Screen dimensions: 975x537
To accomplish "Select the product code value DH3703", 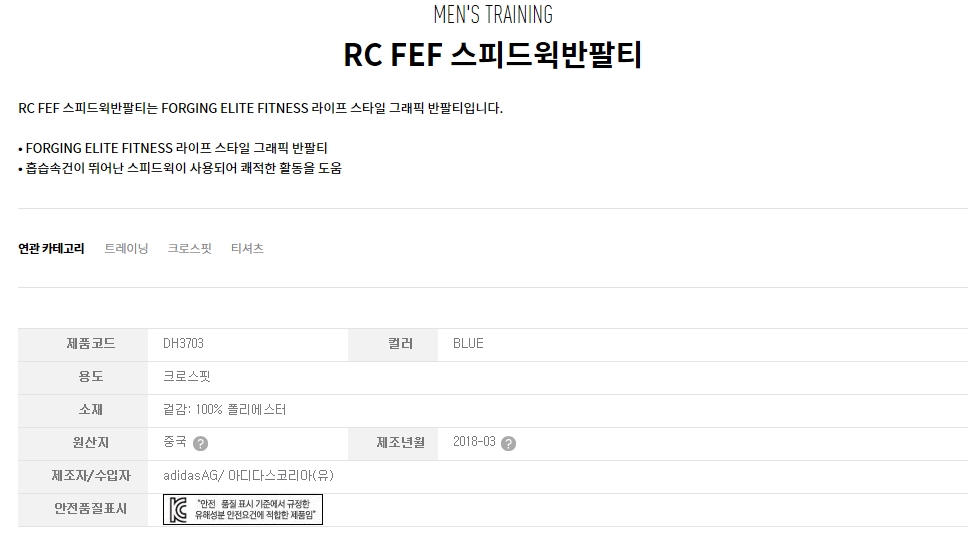I will click(x=183, y=344).
